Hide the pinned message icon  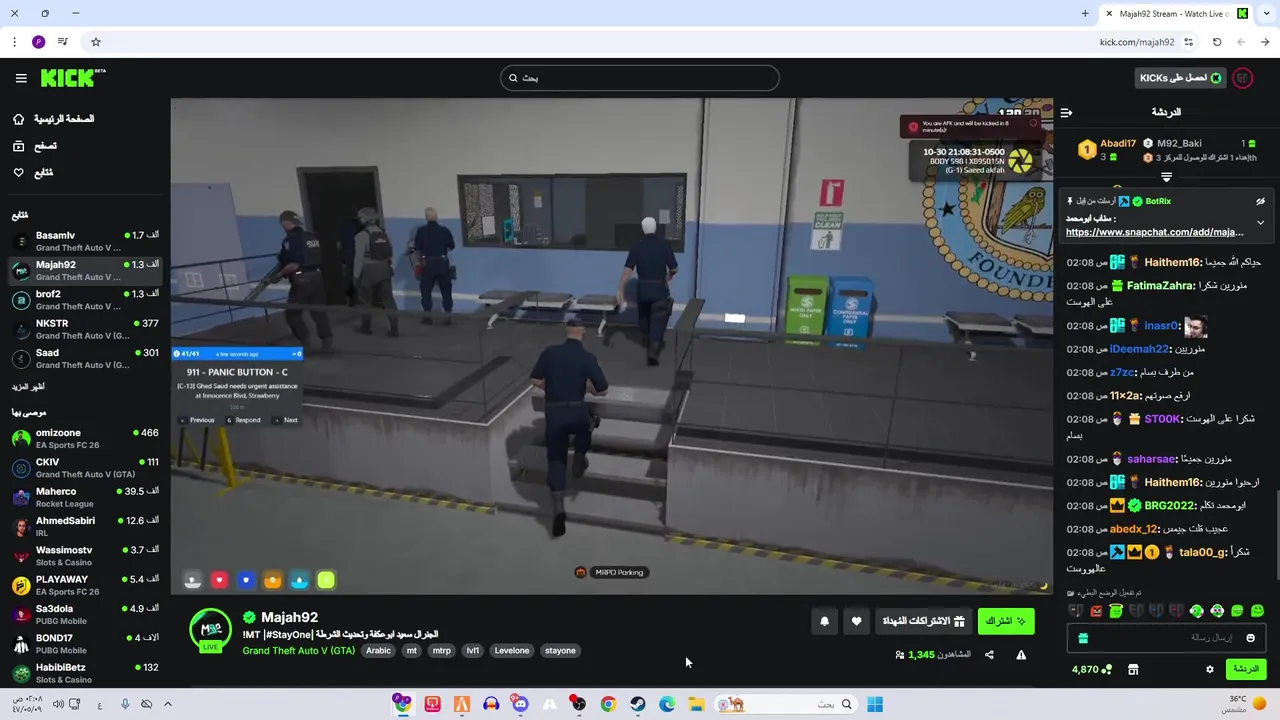pos(1260,201)
